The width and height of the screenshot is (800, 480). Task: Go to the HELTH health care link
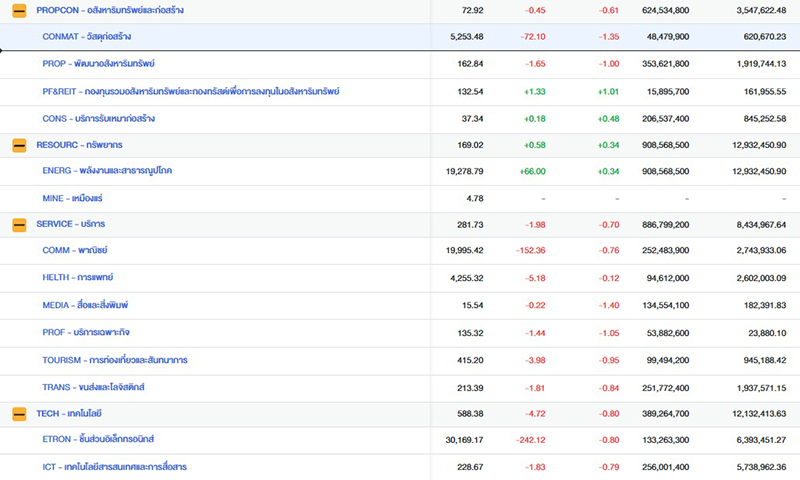[x=78, y=278]
